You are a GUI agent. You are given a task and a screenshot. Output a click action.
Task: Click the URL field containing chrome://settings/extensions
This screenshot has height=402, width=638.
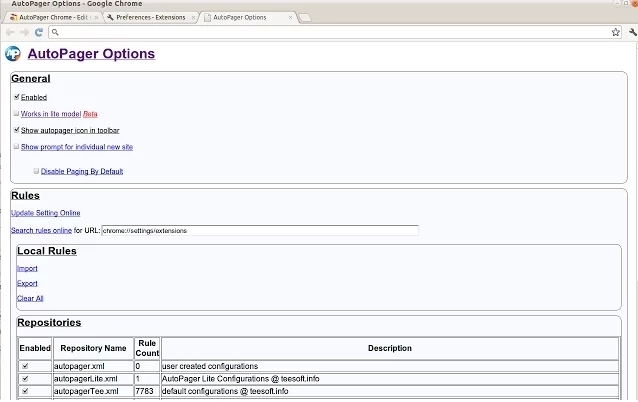260,230
